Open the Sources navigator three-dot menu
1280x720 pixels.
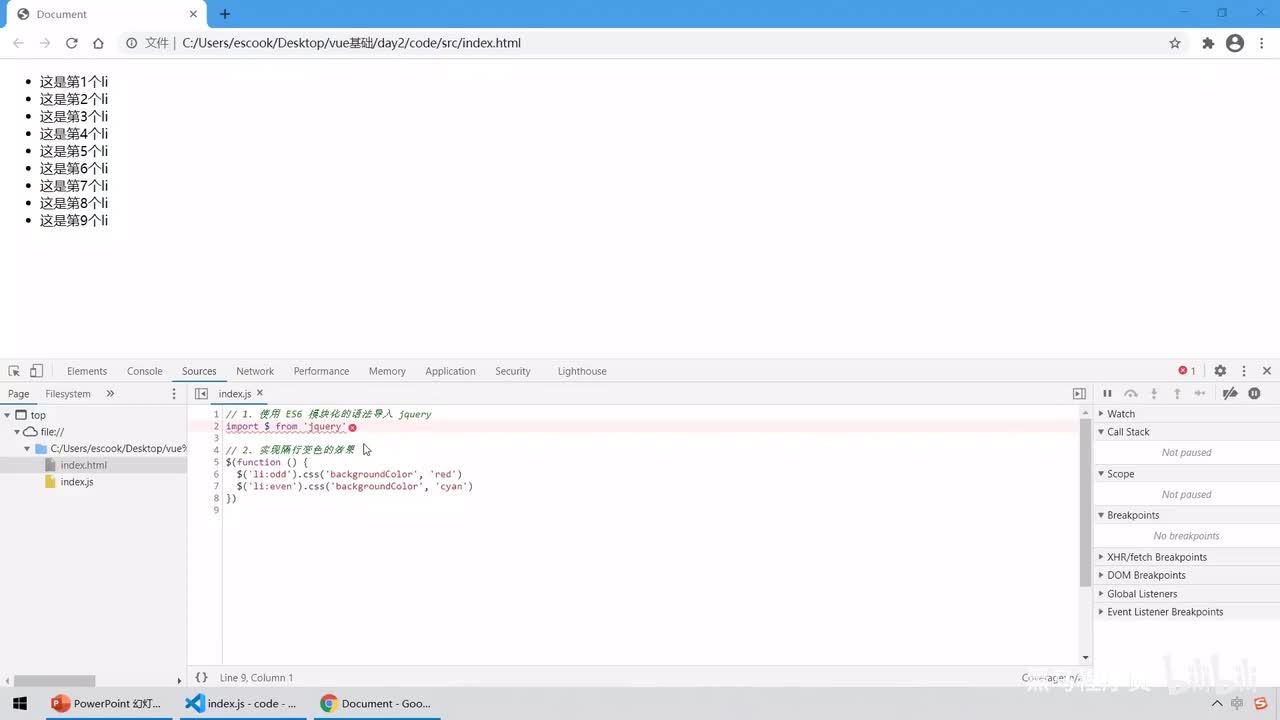174,394
